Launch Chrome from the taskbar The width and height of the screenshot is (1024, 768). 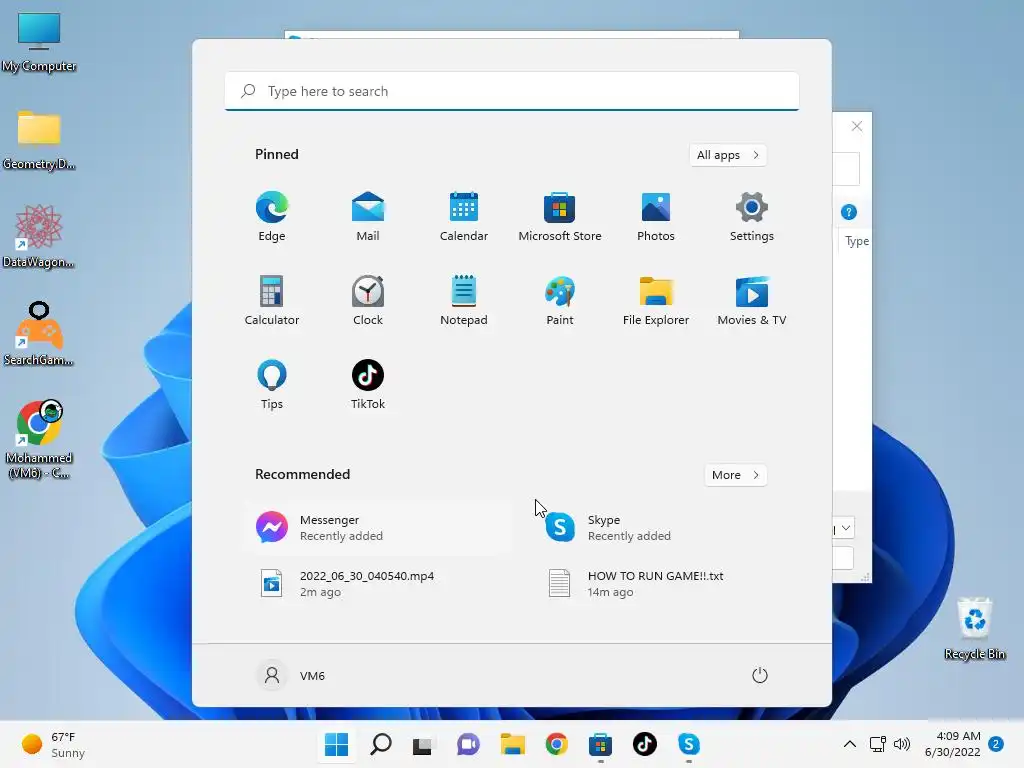tap(556, 744)
